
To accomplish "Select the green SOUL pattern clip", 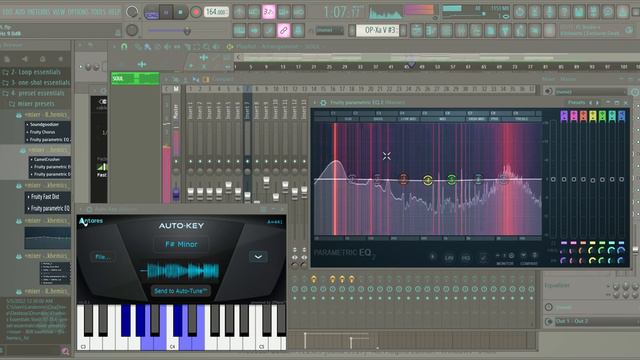I will [x=135, y=78].
